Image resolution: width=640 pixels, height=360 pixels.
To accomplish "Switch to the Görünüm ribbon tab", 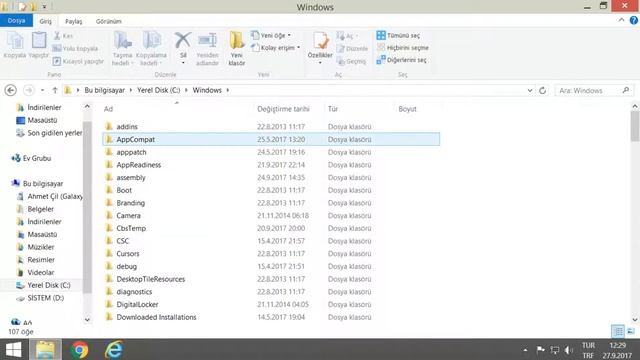I will [109, 21].
